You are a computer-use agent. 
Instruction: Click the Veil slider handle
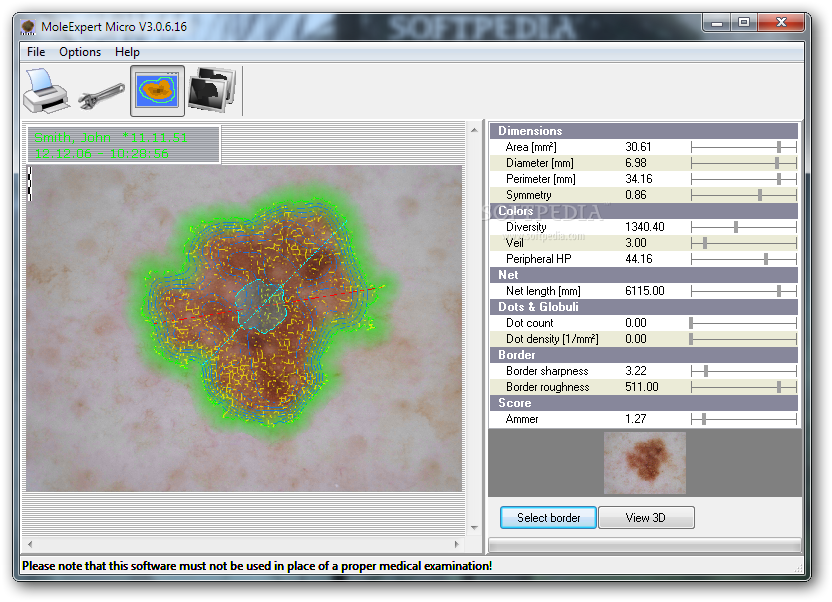[x=705, y=243]
